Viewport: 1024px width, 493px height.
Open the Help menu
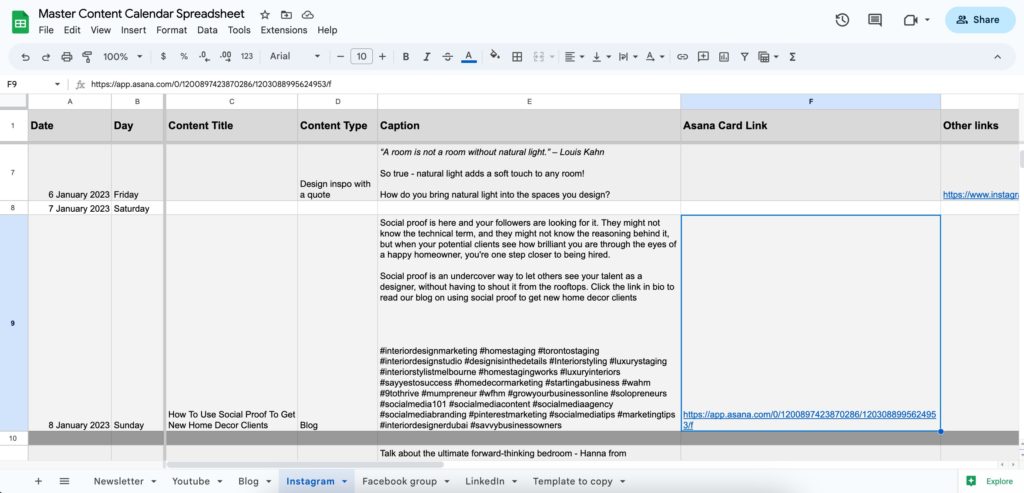[x=327, y=30]
